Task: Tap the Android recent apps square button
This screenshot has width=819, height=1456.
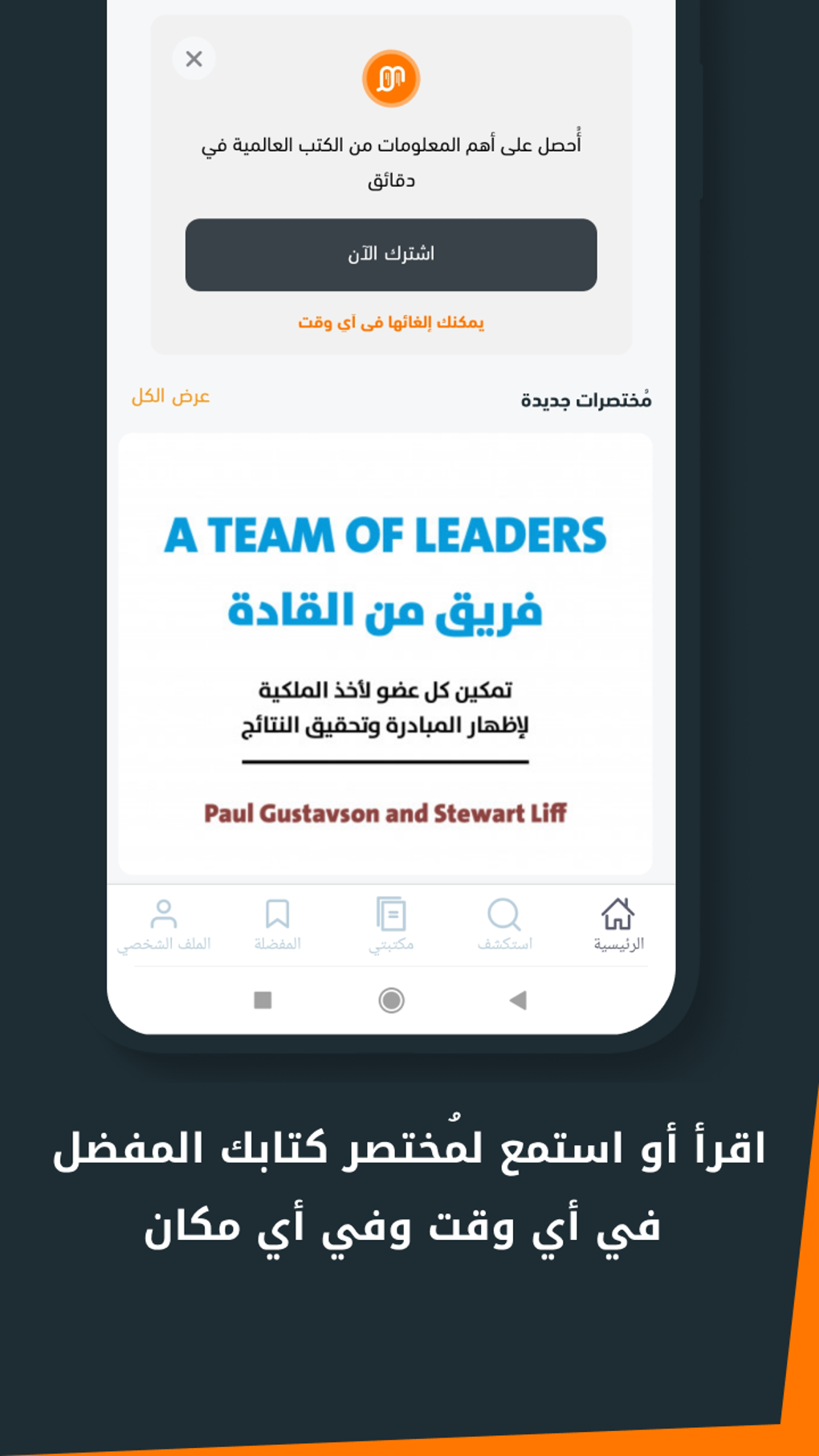Action: click(263, 1000)
